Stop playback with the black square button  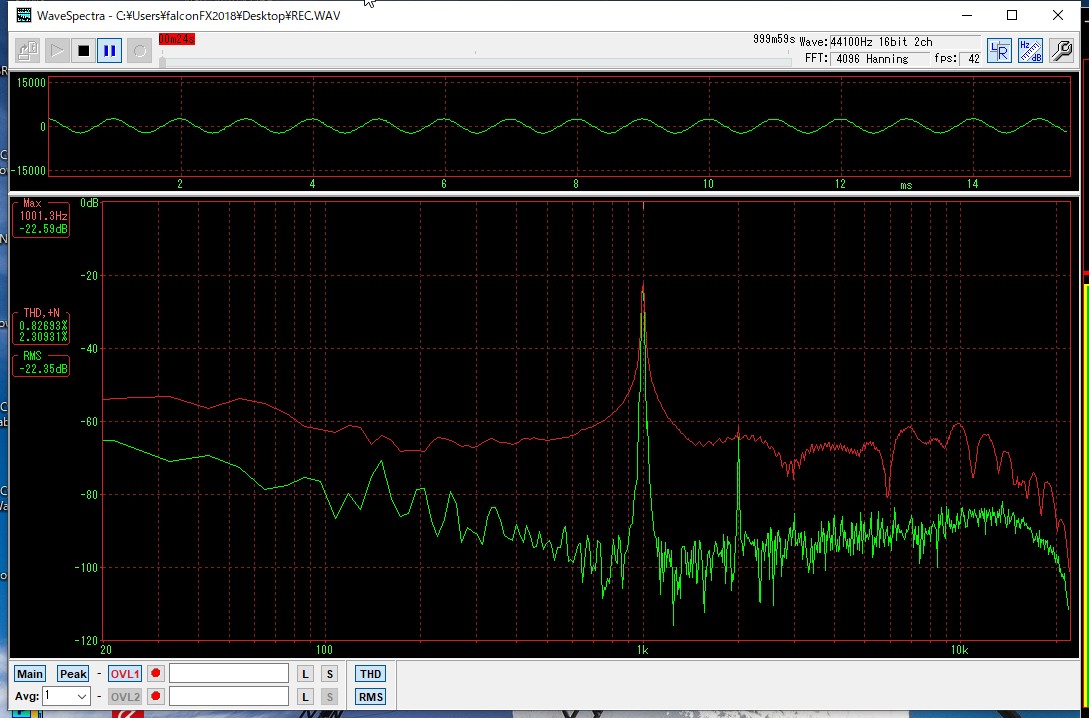[x=83, y=50]
